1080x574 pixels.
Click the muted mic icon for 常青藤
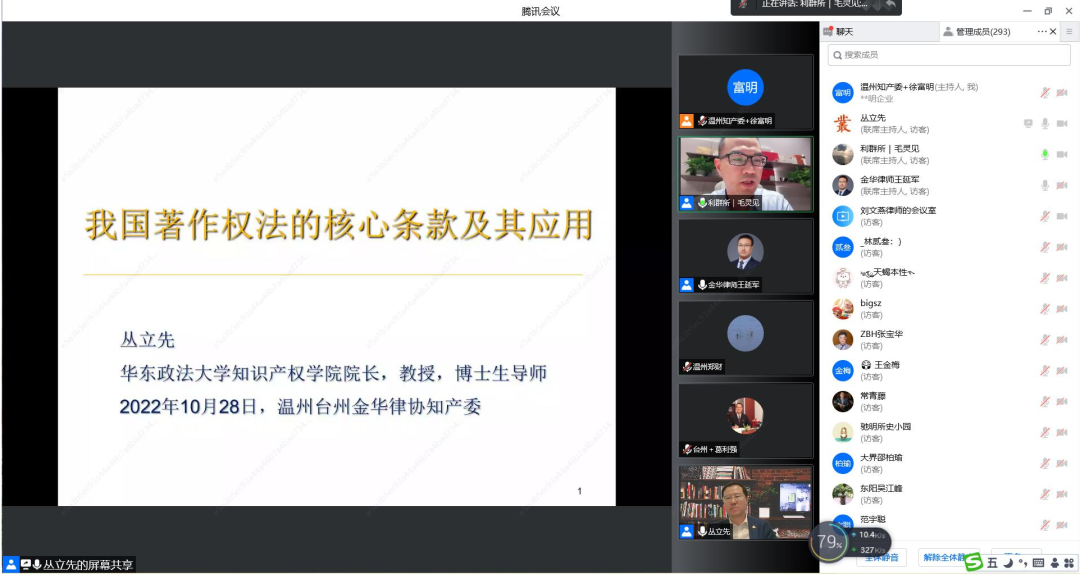tap(1045, 402)
